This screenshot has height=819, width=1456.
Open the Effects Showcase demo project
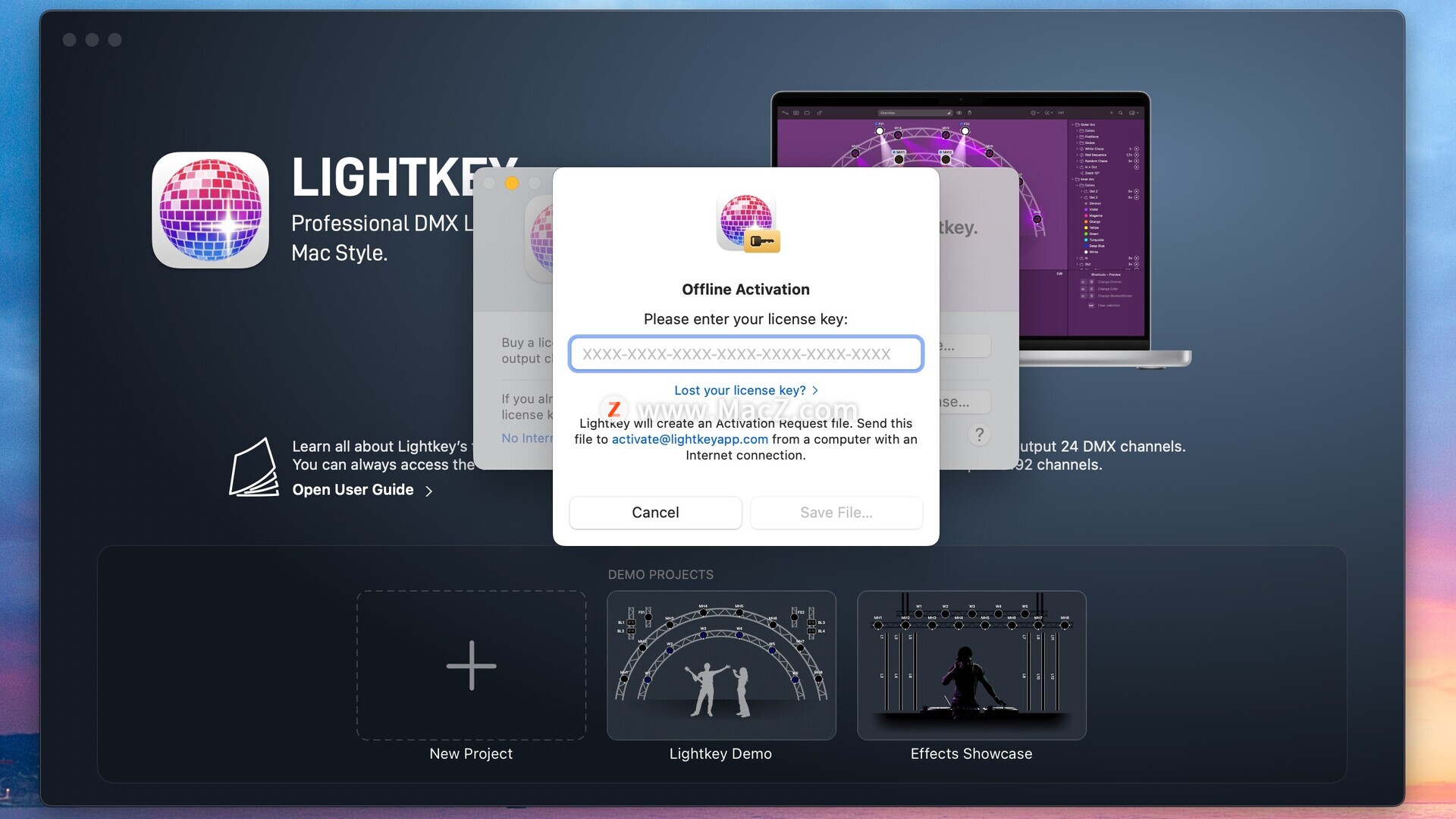click(x=971, y=665)
